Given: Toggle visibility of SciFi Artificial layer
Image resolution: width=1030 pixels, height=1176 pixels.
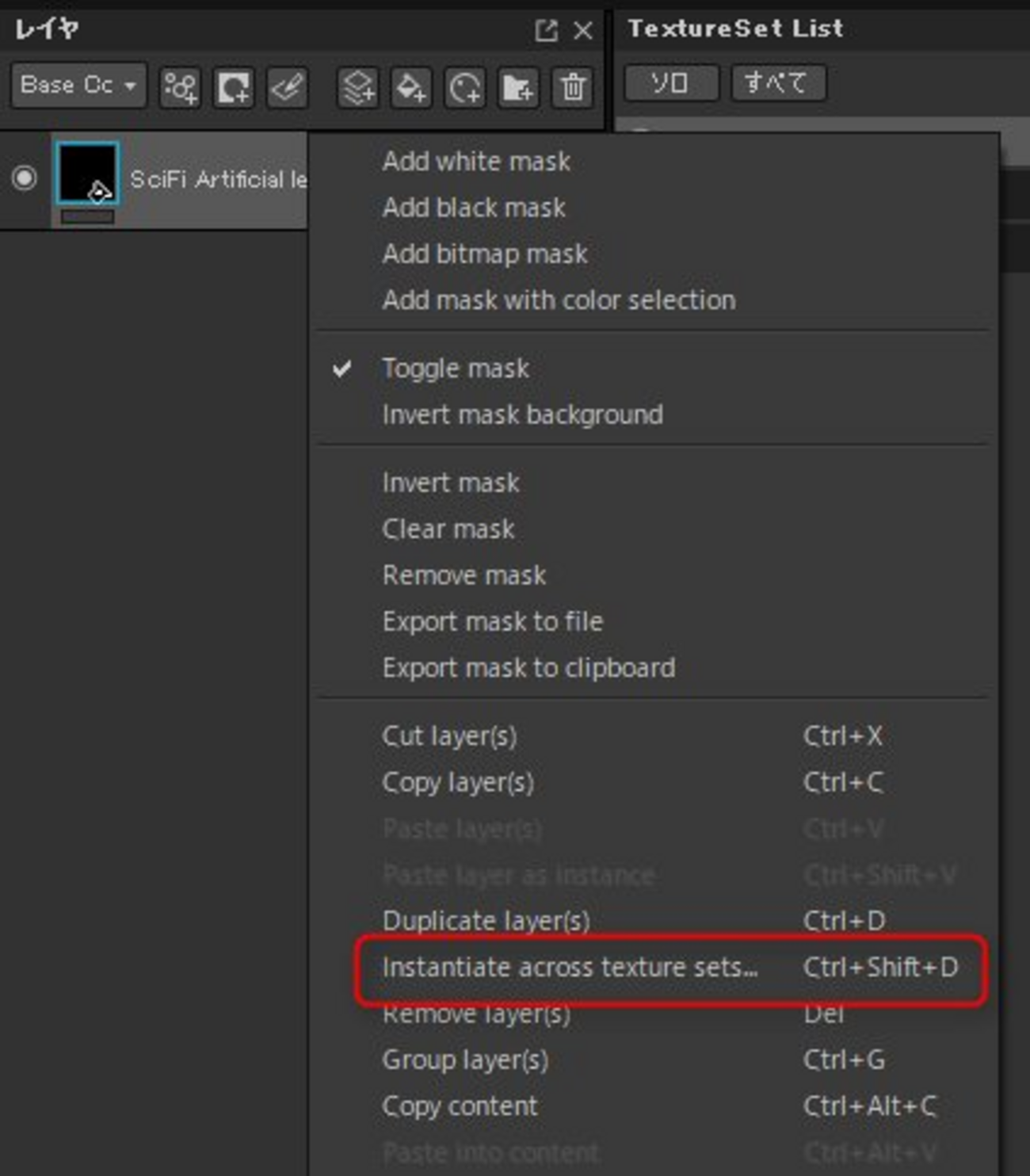Looking at the screenshot, I should [25, 178].
